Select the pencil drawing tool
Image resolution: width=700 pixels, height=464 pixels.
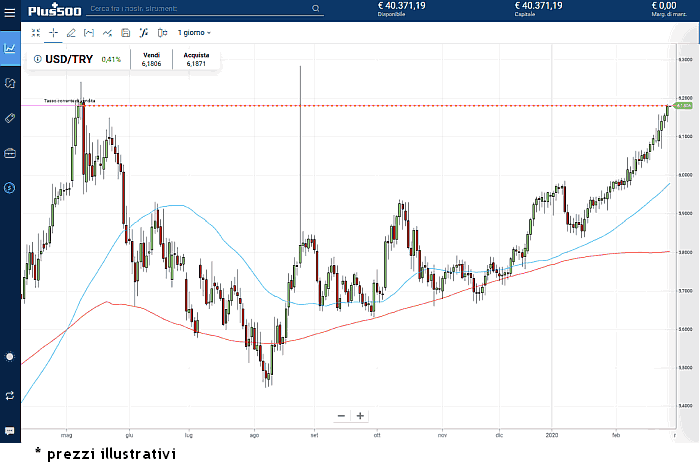click(71, 32)
